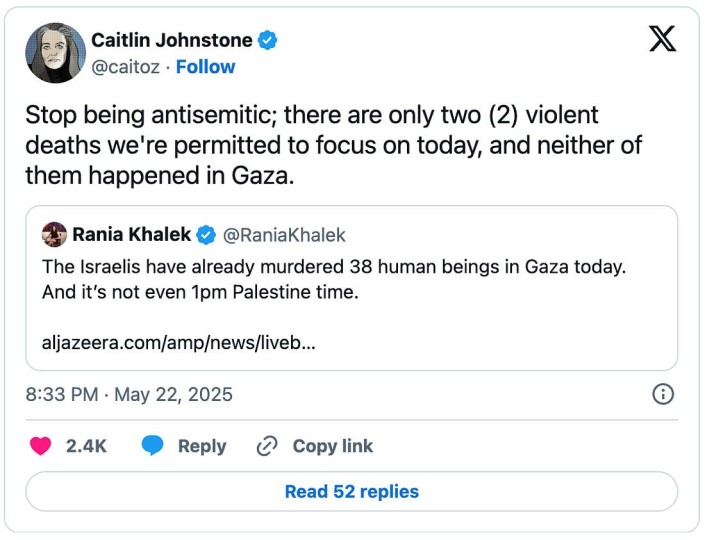The width and height of the screenshot is (705, 540).
Task: Open the tweet info circle icon
Action: point(662,394)
